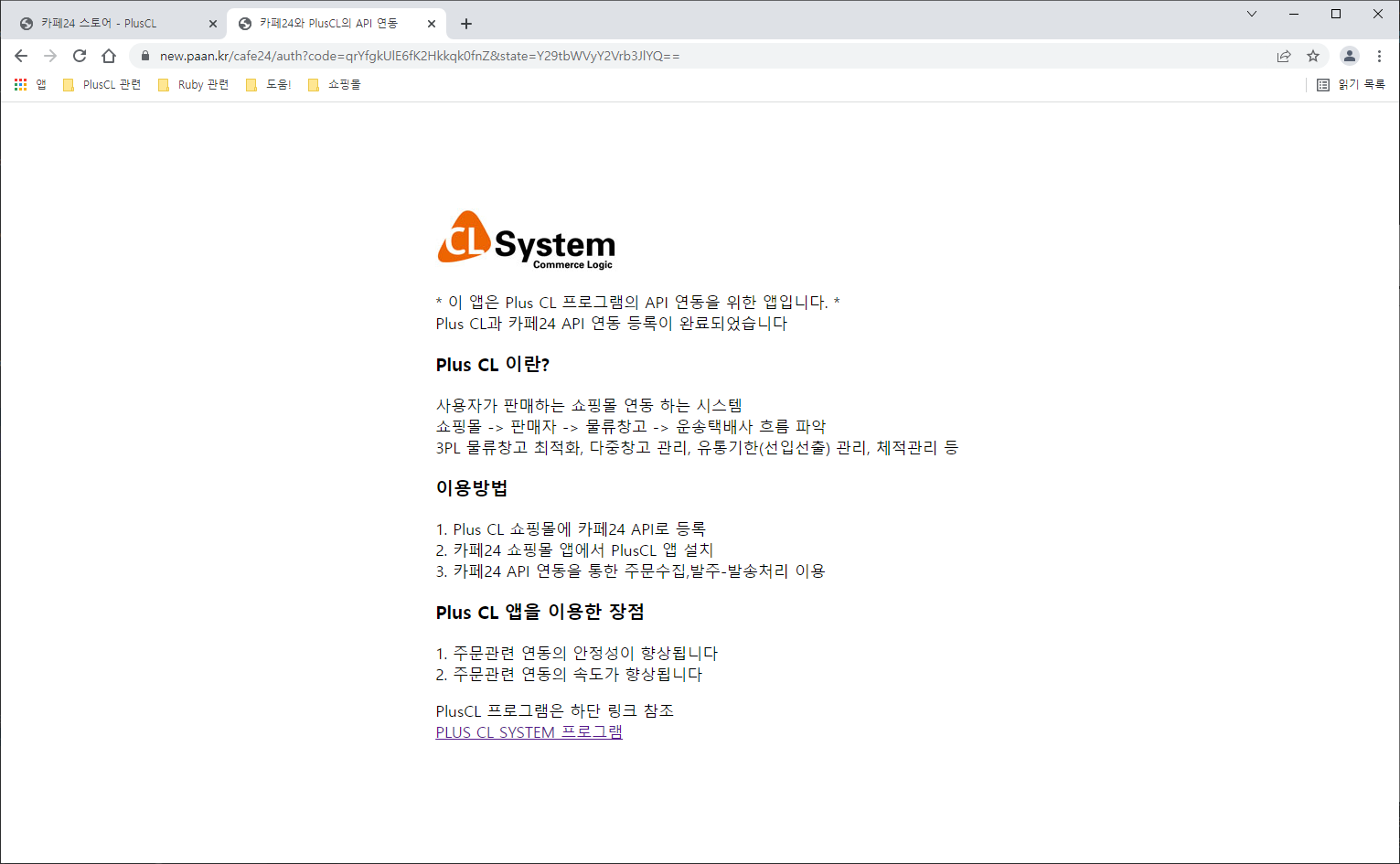Open the 읽기 목록 reading list

coord(1351,84)
